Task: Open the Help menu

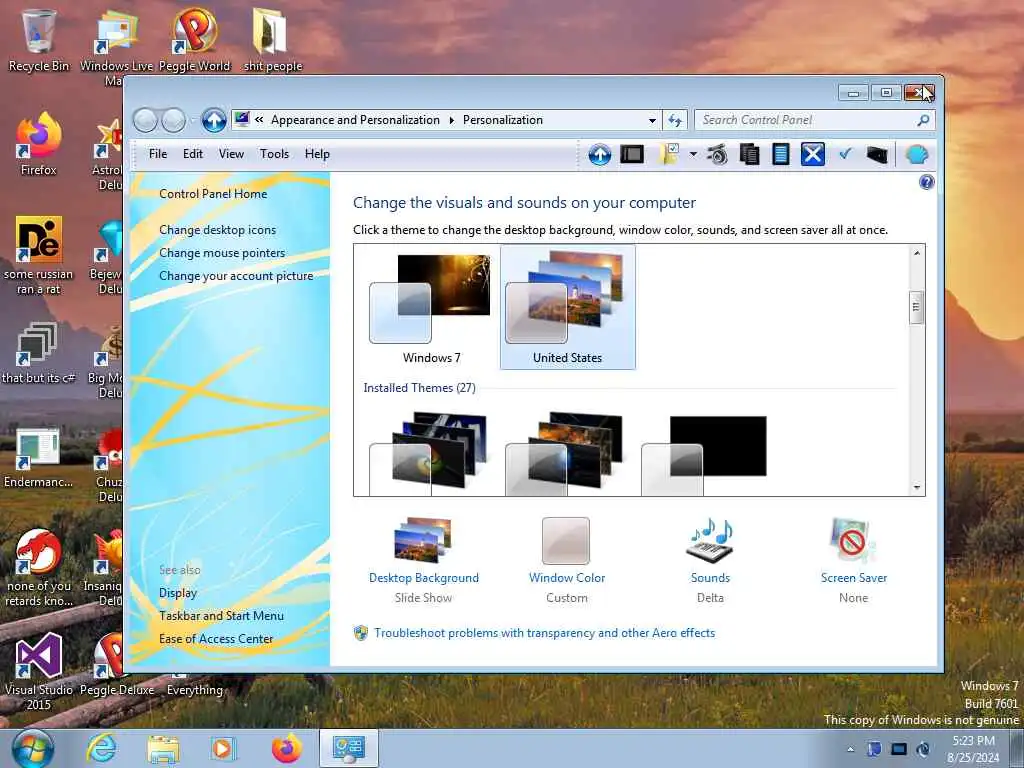Action: (x=317, y=154)
